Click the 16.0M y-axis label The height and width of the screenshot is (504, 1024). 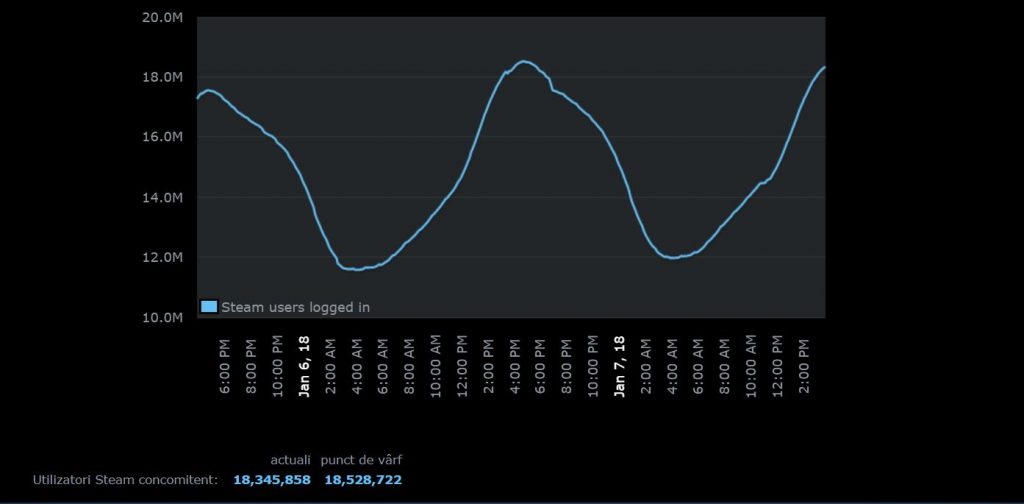tap(161, 137)
